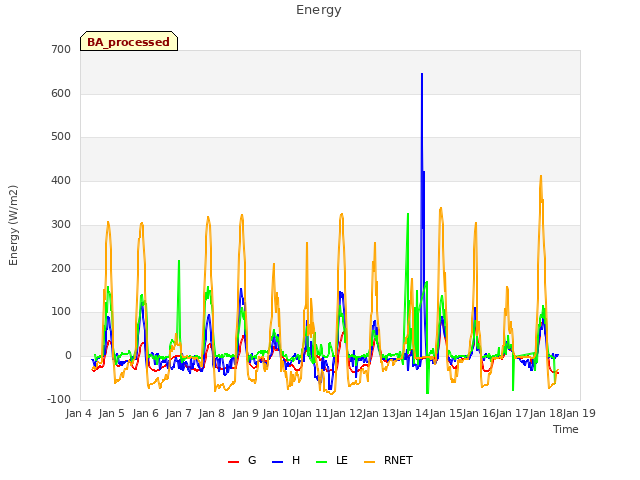The width and height of the screenshot is (640, 480).
Task: Click the blue H legend color marker
Action: (277, 462)
